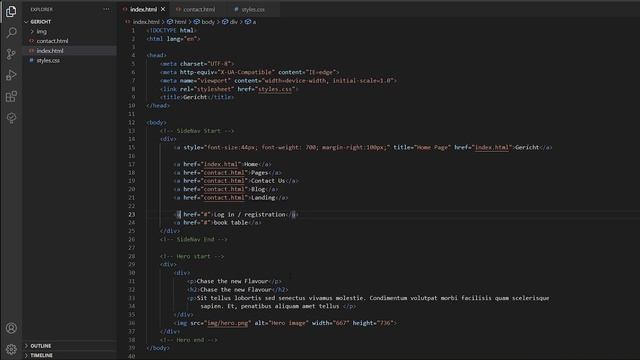Click line number 12 in gutter
Screen dimensions: 640x360
pos(131,122)
